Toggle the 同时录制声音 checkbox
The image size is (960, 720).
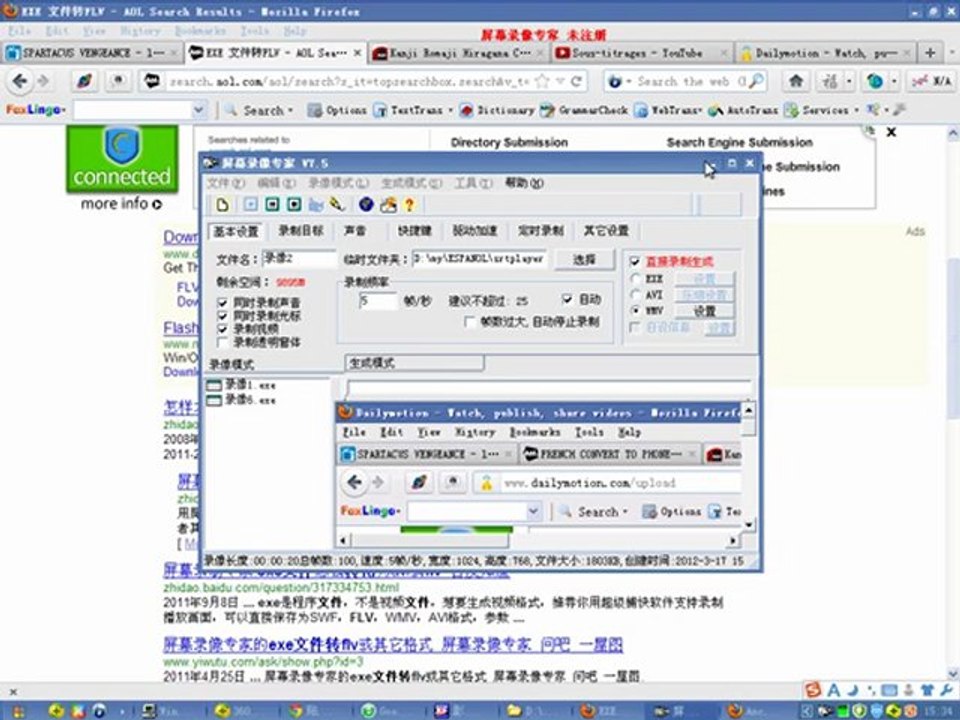[x=223, y=302]
